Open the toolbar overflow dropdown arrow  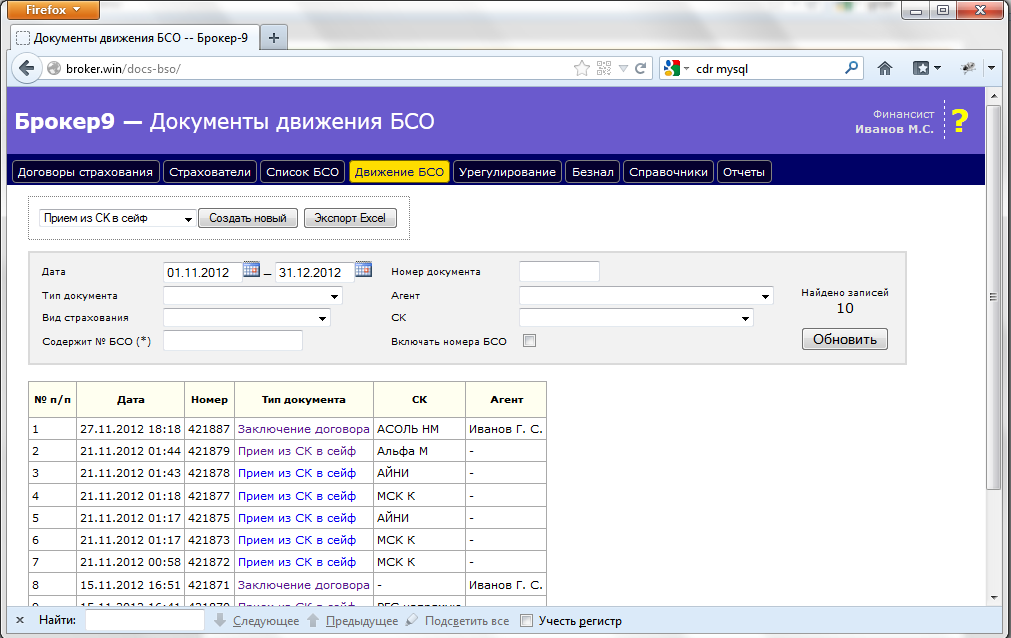[992, 68]
